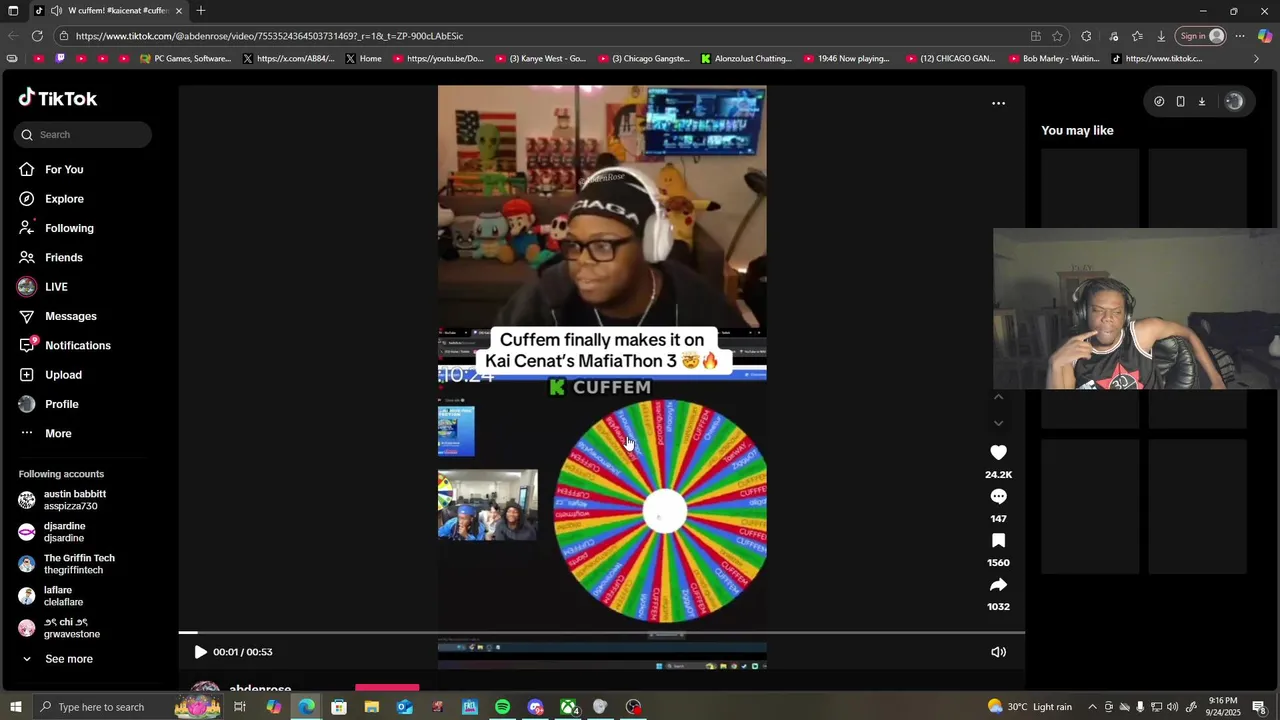
Task: Open the taskbar clock showing 9:16 PM
Action: point(1224,707)
